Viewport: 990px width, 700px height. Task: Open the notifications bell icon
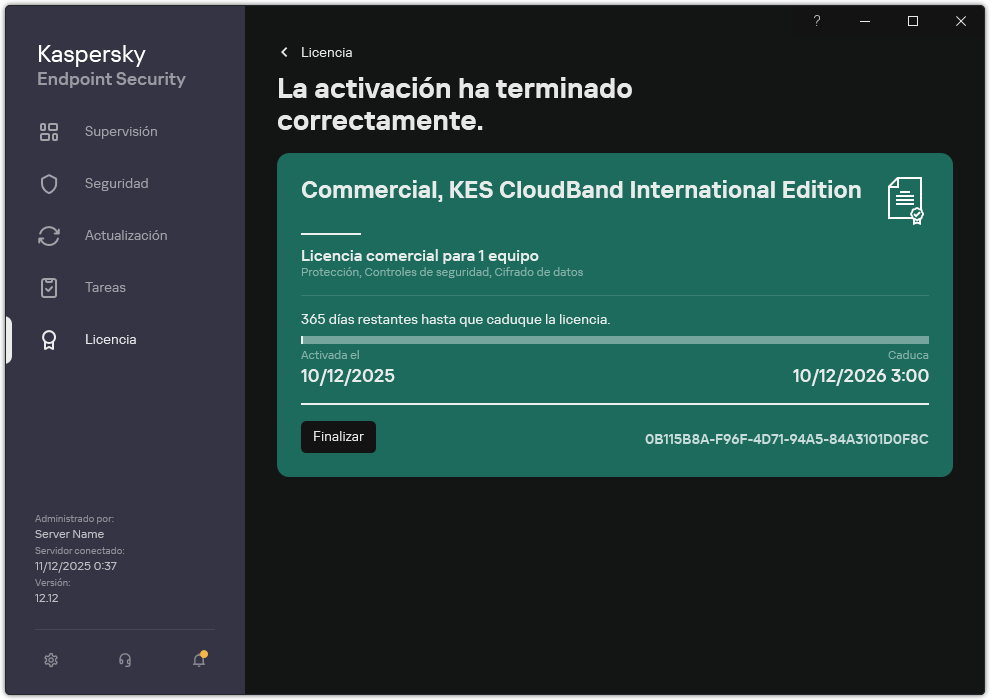(x=198, y=660)
